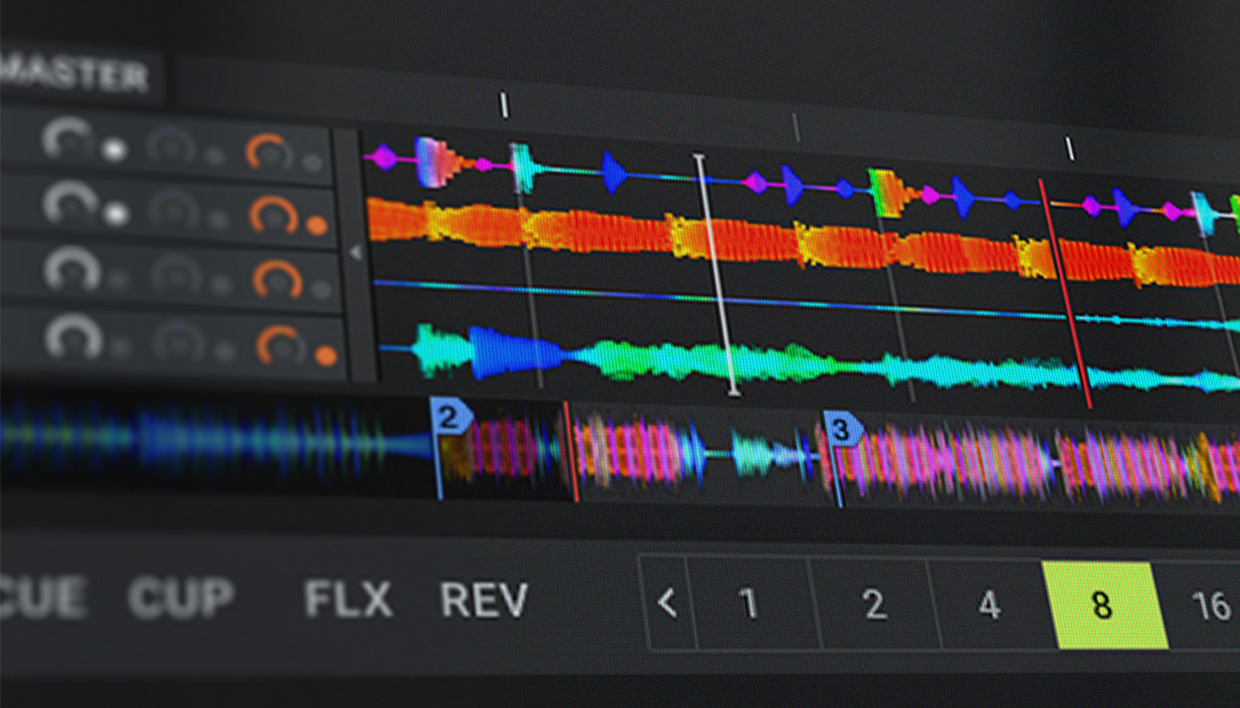Image resolution: width=1240 pixels, height=708 pixels.
Task: Toggle the white mute dot in the first stem row
Action: click(x=115, y=151)
